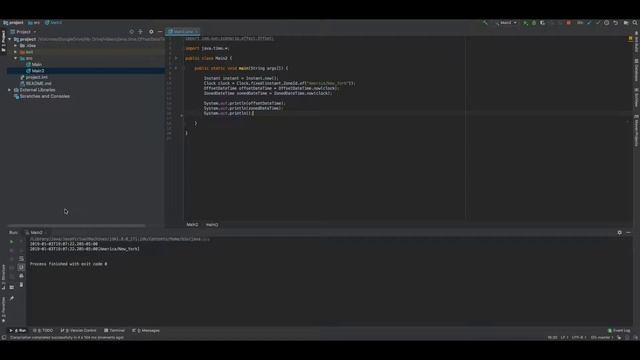Click the revert changes arrow icon
Viewport: 640px width, 360px height.
click(616, 23)
